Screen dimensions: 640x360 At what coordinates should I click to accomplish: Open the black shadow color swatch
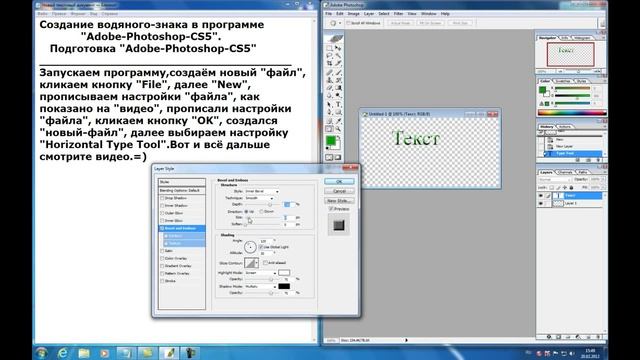click(284, 287)
